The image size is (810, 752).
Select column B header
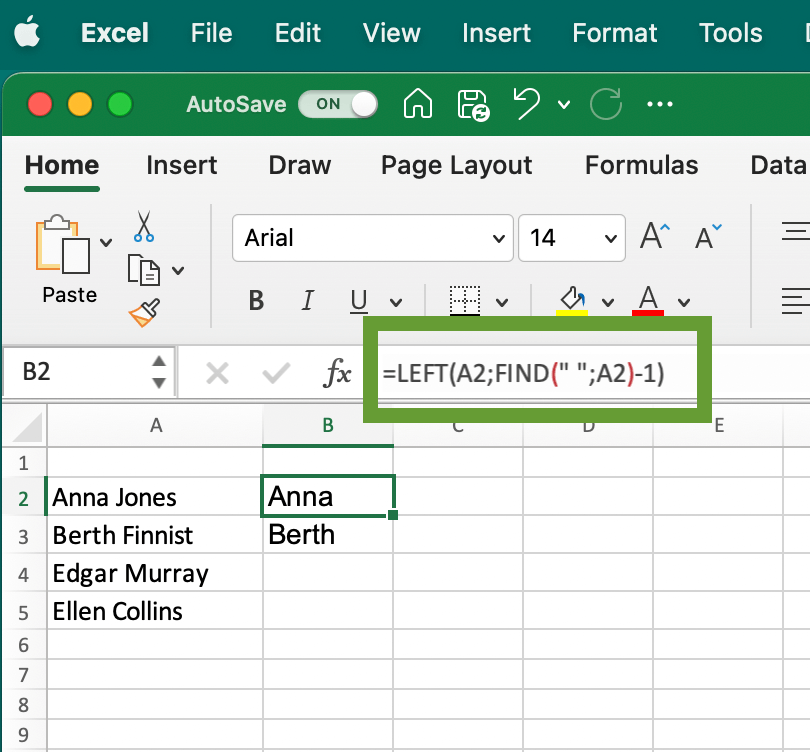(328, 426)
